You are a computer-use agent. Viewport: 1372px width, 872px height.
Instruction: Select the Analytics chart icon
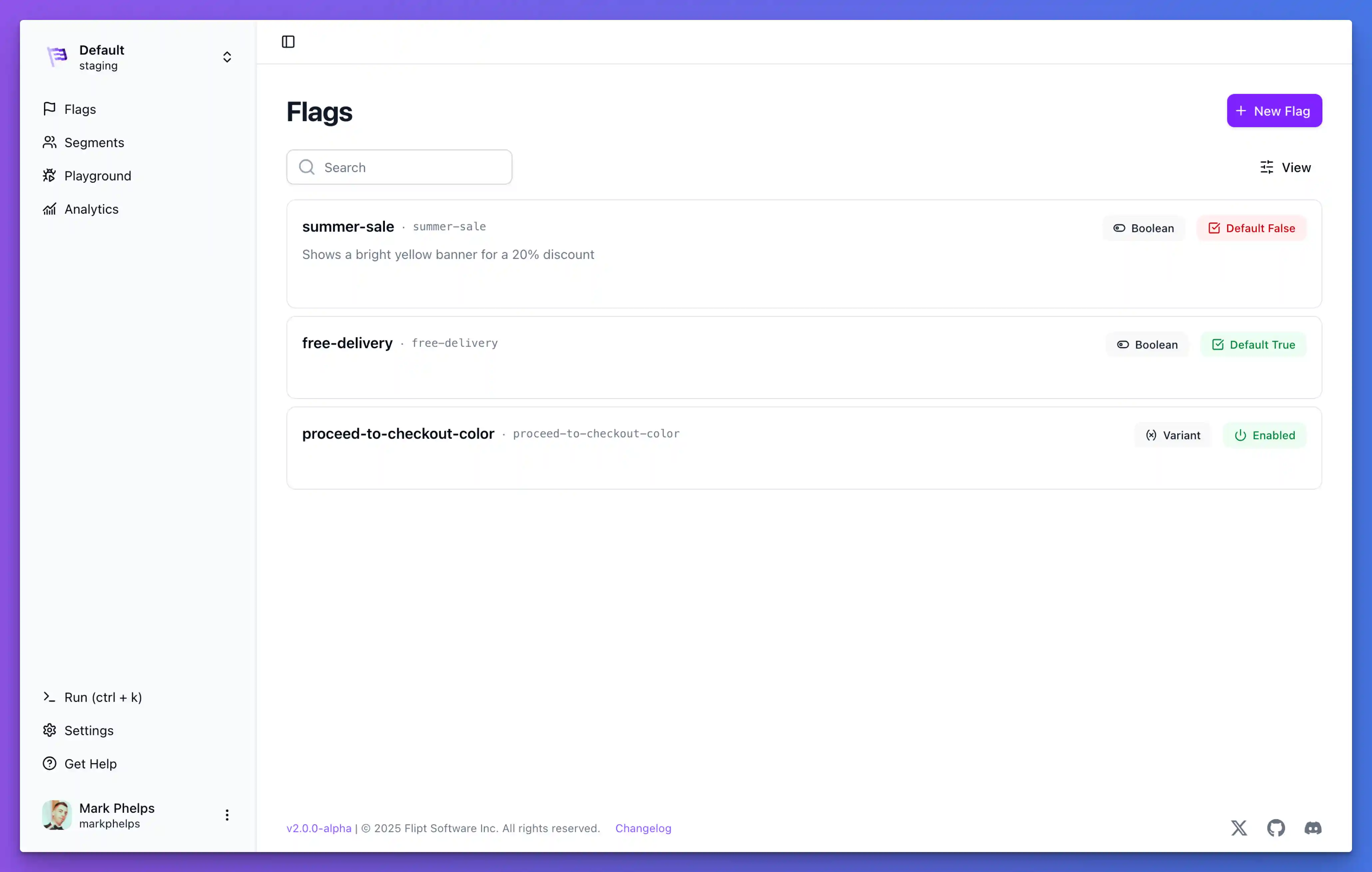pos(50,208)
